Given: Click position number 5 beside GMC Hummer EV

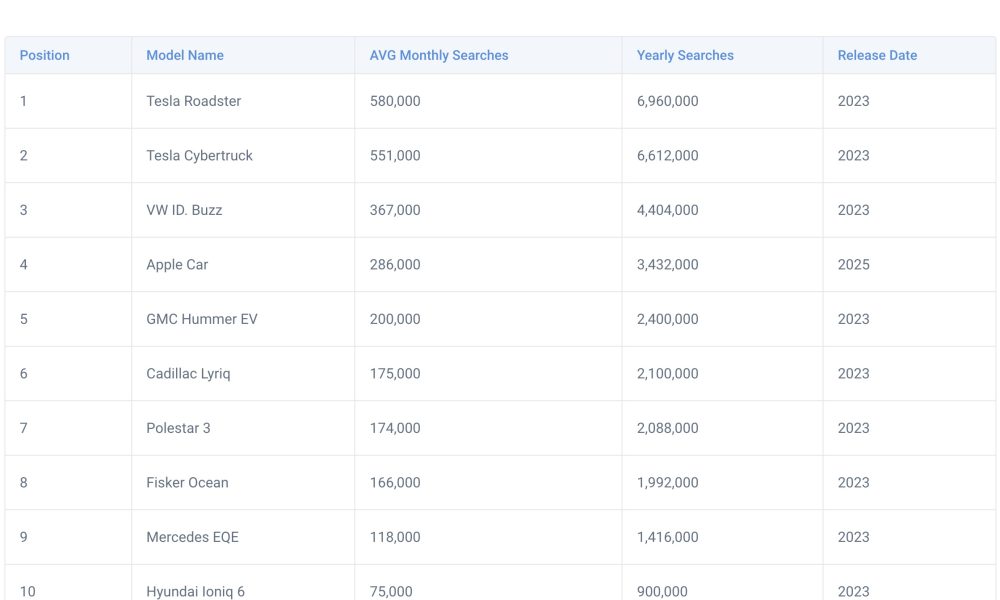Looking at the screenshot, I should [x=24, y=319].
